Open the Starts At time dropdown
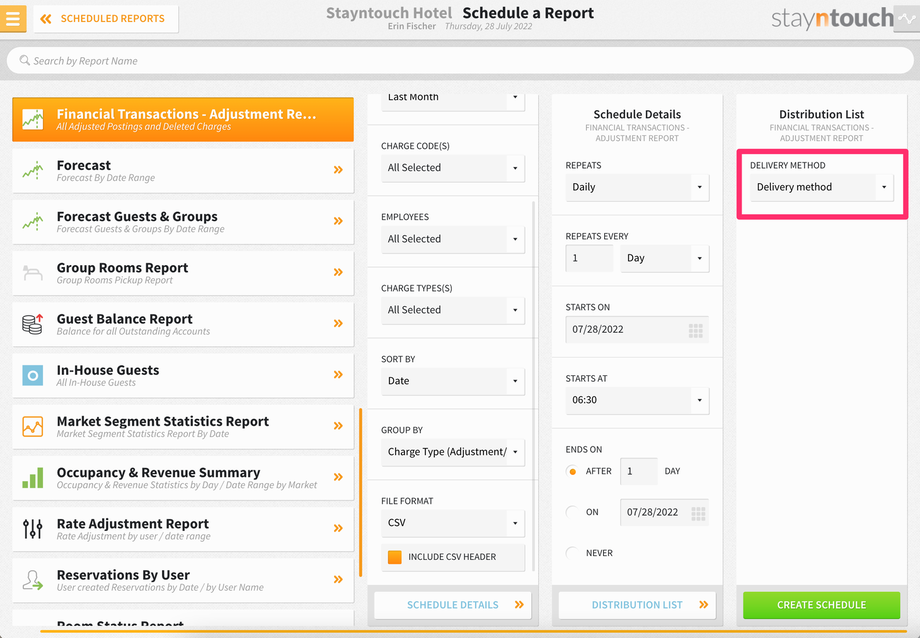 coord(637,400)
